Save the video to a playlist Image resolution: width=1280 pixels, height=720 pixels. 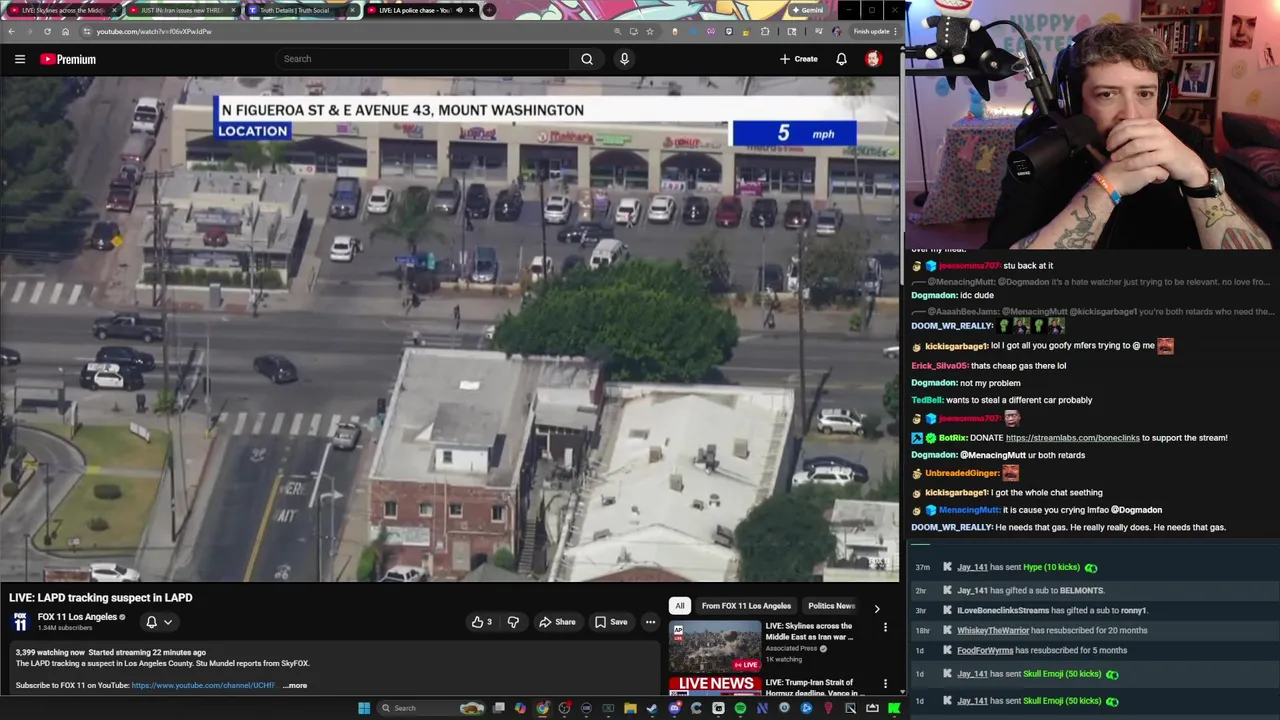coord(611,622)
